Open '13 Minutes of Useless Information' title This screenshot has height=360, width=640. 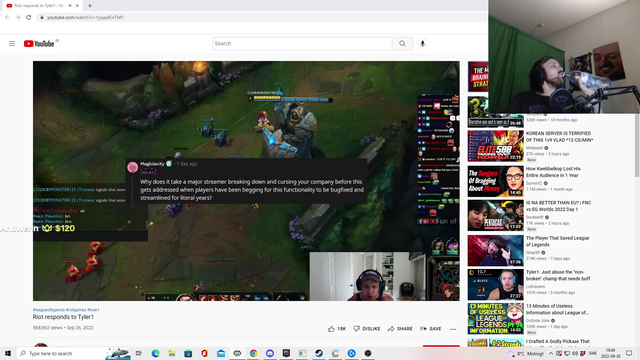coord(557,309)
